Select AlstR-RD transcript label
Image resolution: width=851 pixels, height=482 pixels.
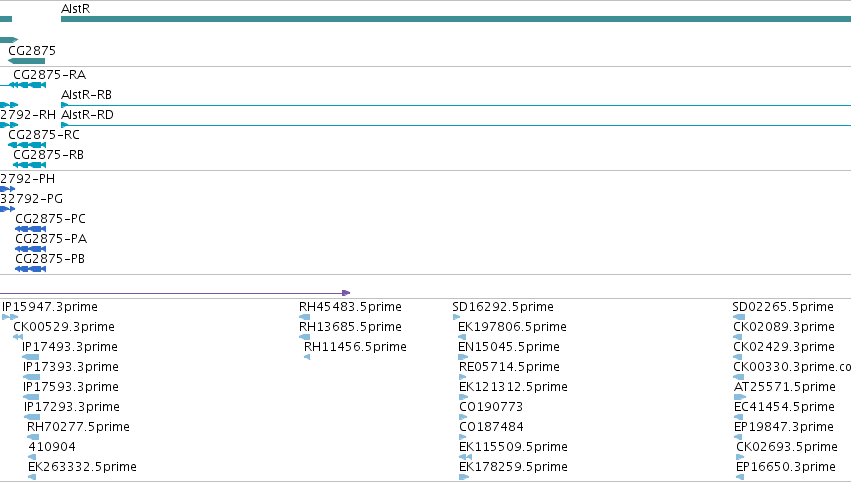pyautogui.click(x=87, y=115)
